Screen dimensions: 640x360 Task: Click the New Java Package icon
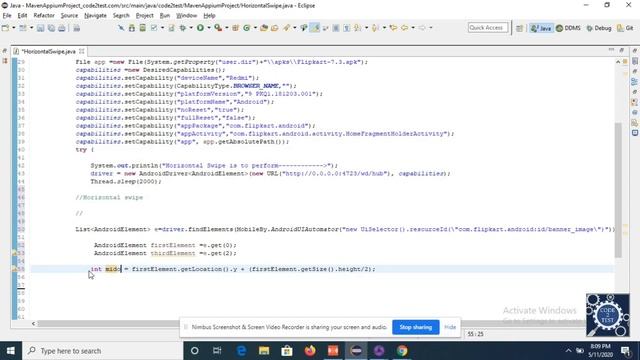tap(236, 28)
